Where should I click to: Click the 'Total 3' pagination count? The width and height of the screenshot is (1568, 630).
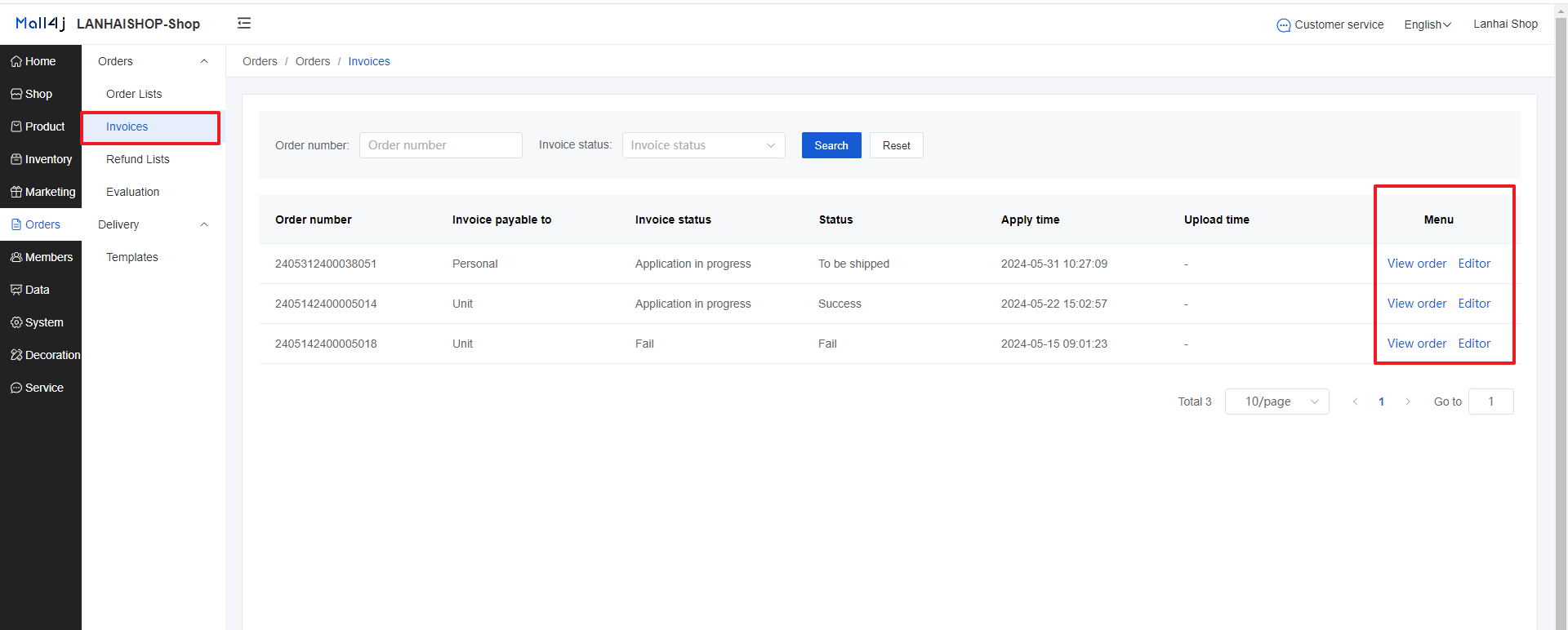(x=1195, y=402)
